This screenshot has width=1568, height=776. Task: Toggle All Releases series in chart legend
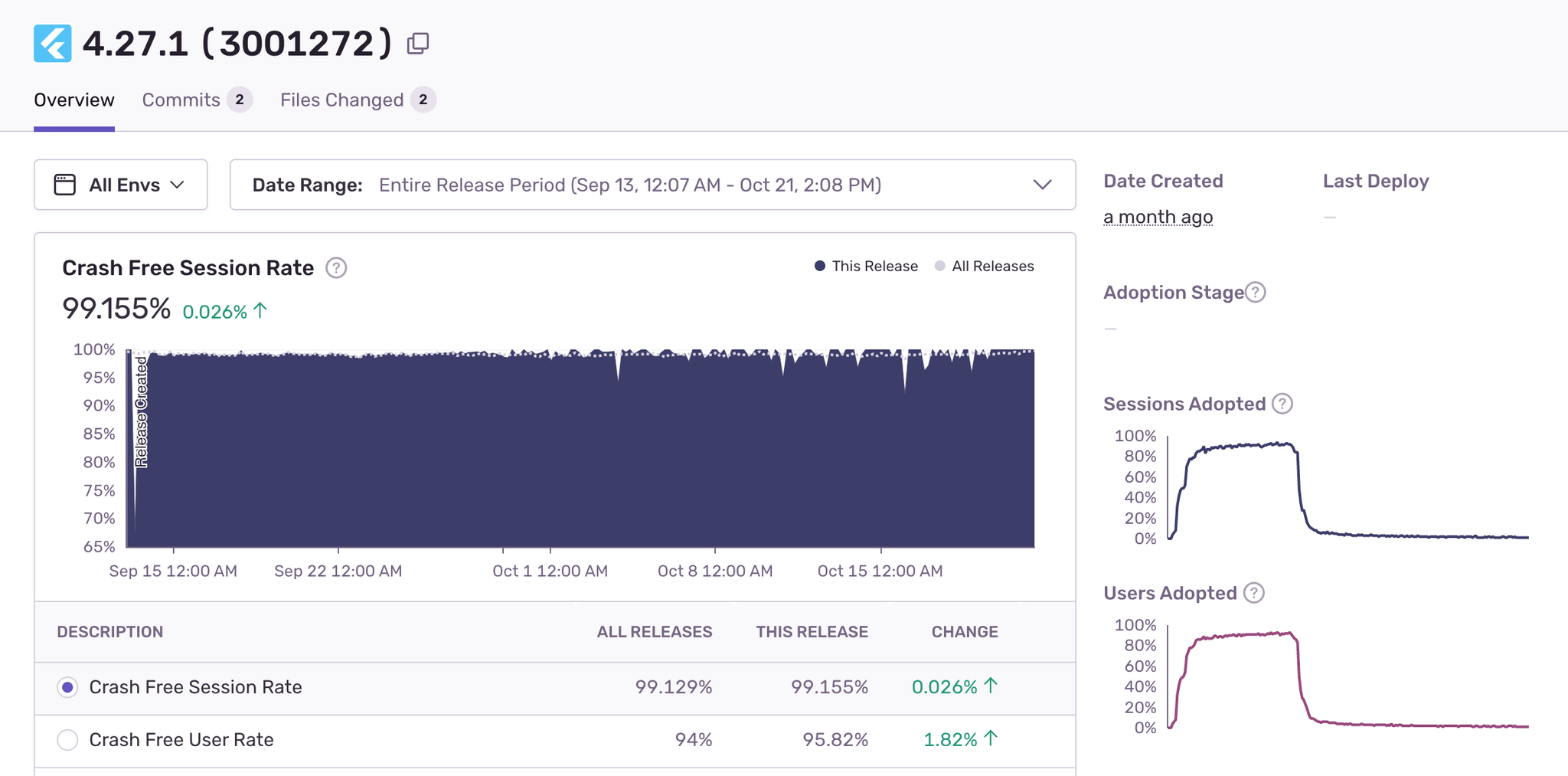[x=985, y=266]
